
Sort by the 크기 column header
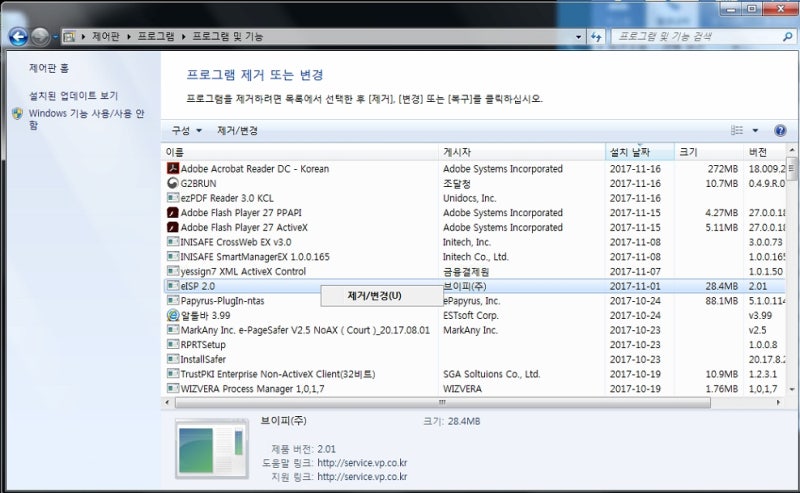[709, 152]
